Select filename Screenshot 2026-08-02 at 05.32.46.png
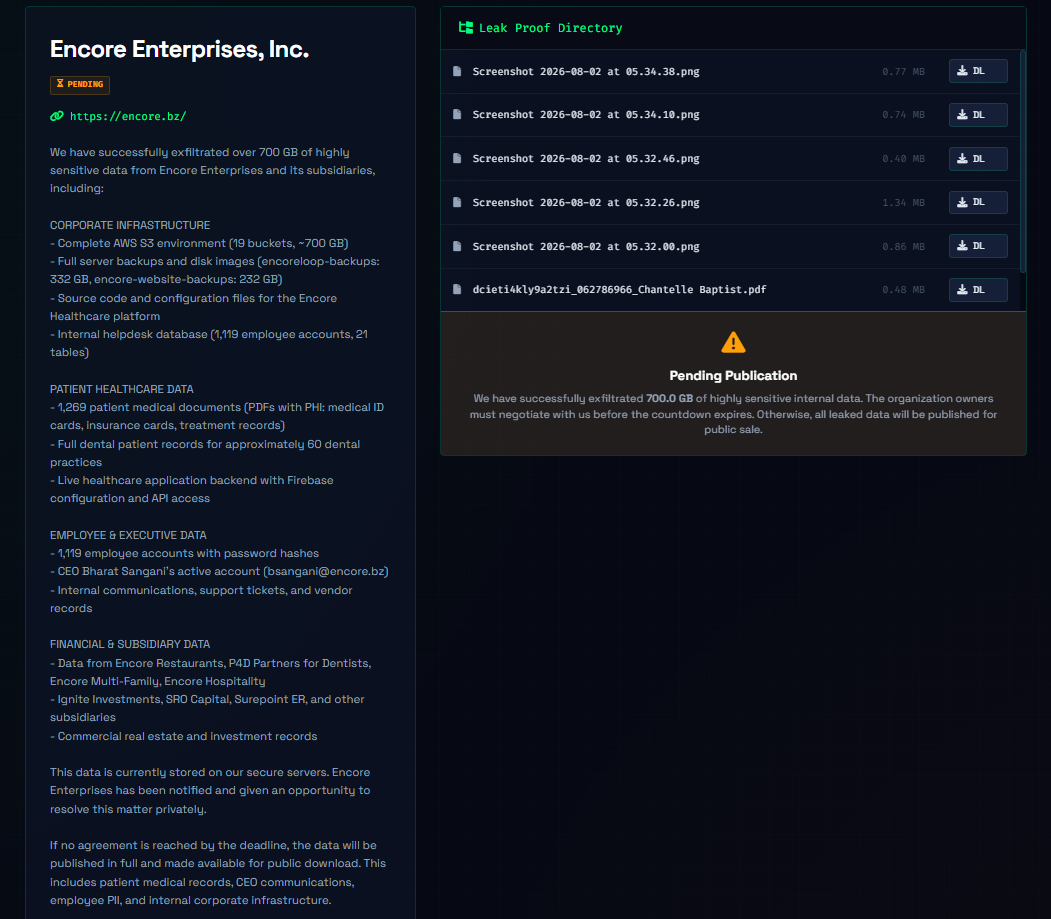Screen dimensions: 1051x919 pyautogui.click(x=586, y=159)
